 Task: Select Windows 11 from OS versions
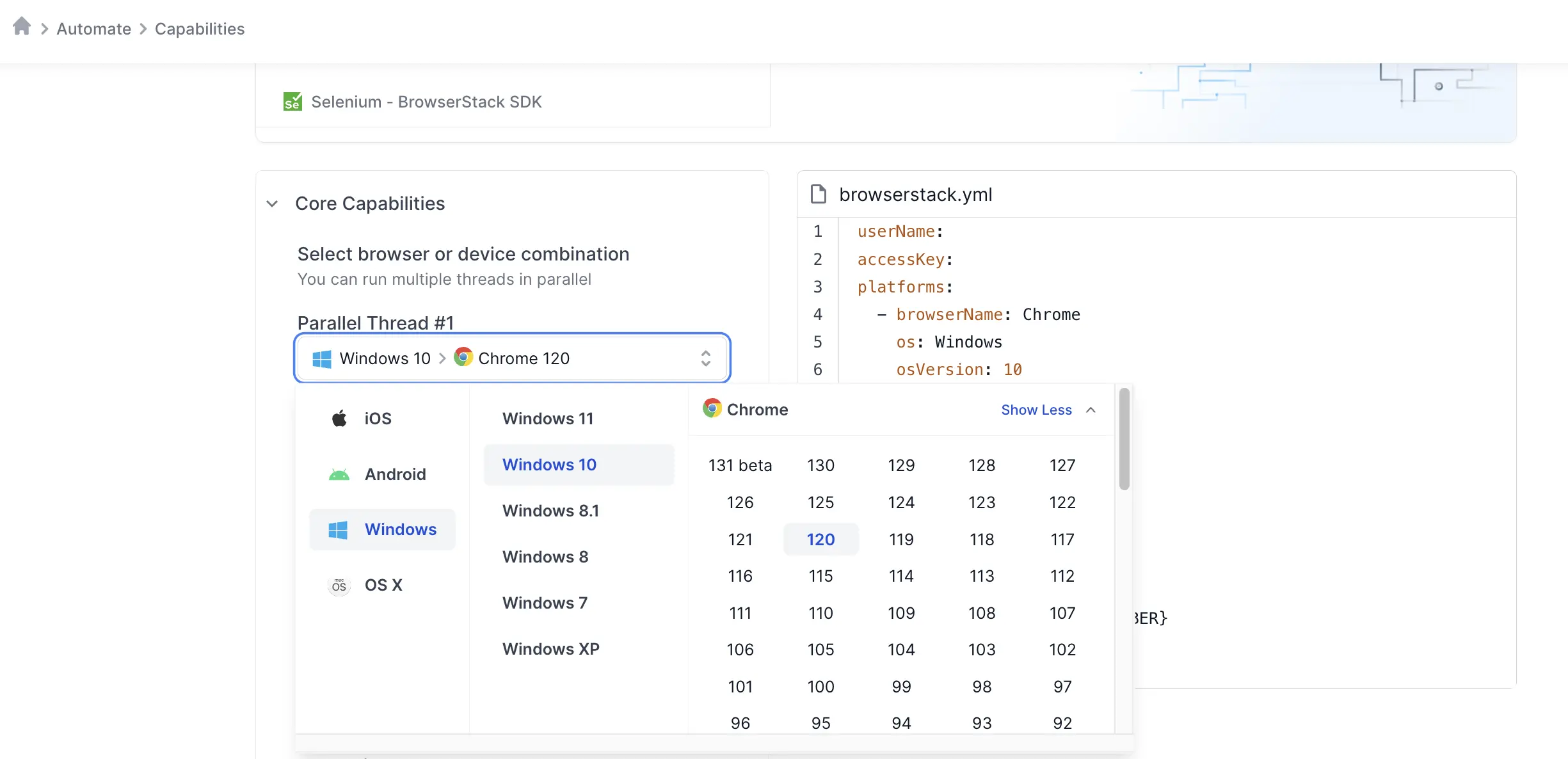coord(548,419)
